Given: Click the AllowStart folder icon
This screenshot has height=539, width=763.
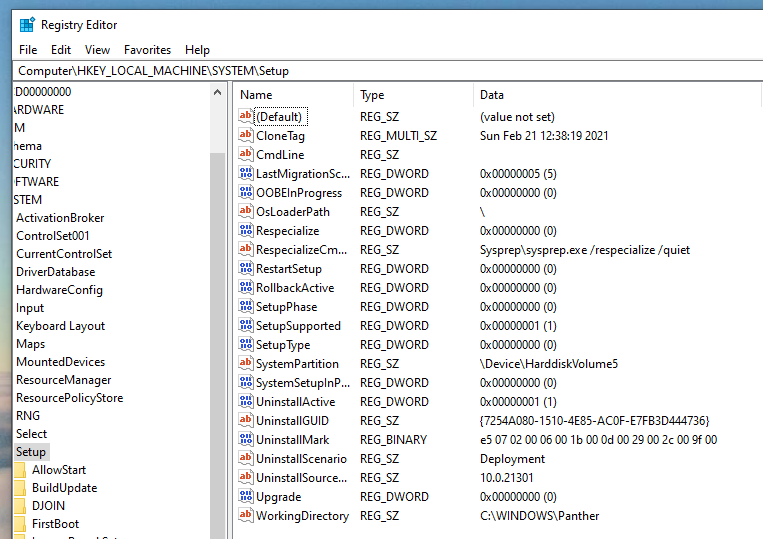Looking at the screenshot, I should (x=20, y=470).
